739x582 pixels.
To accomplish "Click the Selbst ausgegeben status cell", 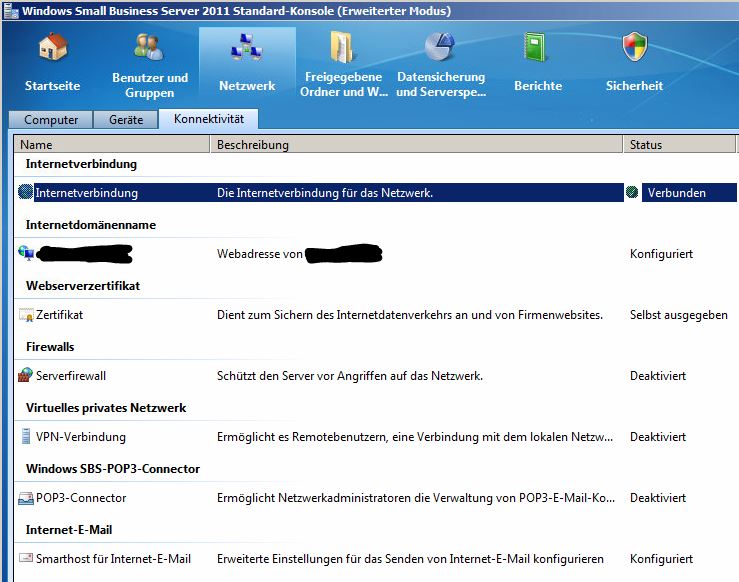I will pyautogui.click(x=679, y=315).
